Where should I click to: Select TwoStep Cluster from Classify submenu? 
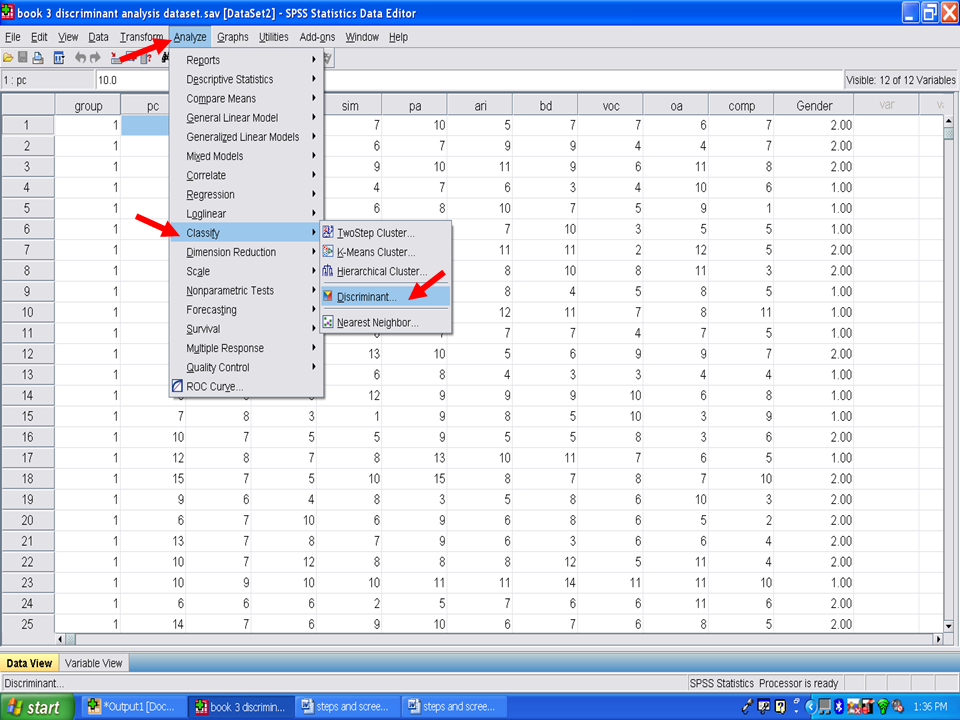coord(375,233)
